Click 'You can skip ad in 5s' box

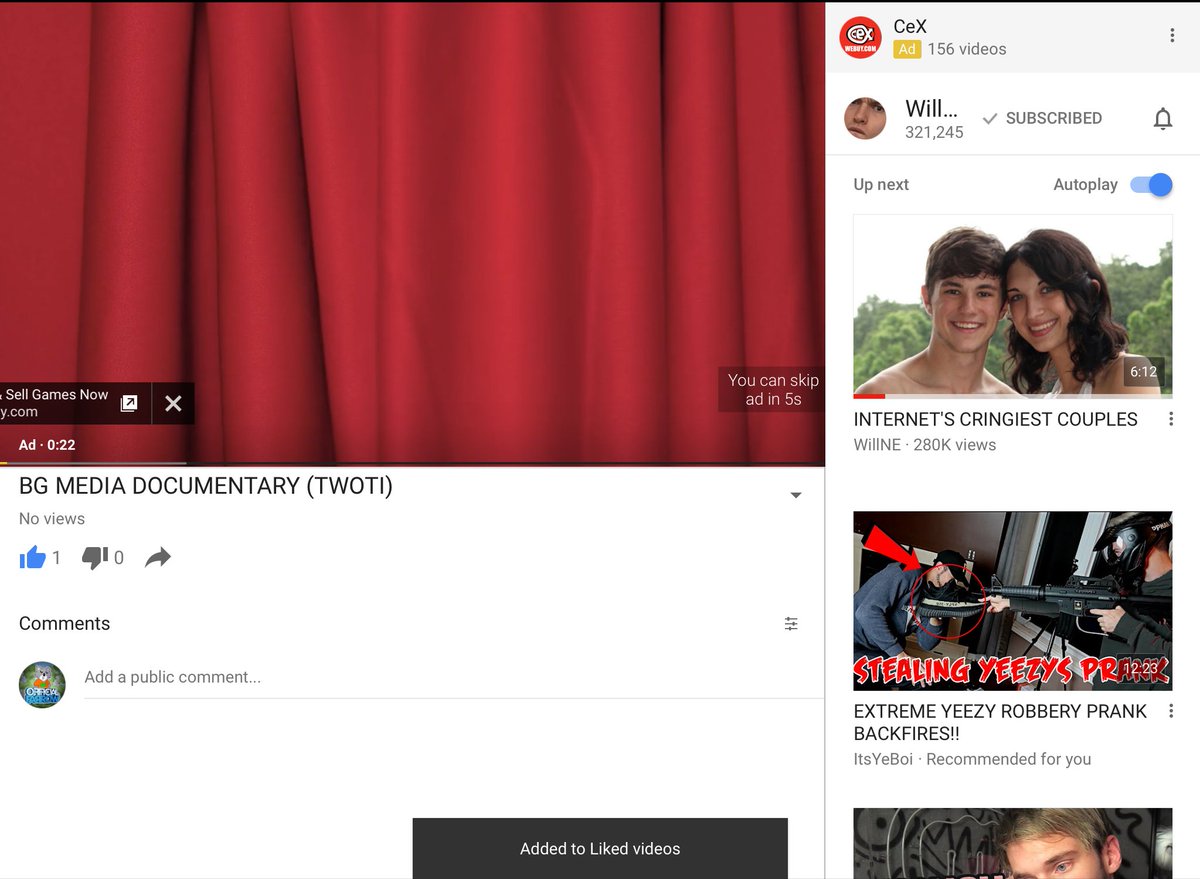[773, 389]
